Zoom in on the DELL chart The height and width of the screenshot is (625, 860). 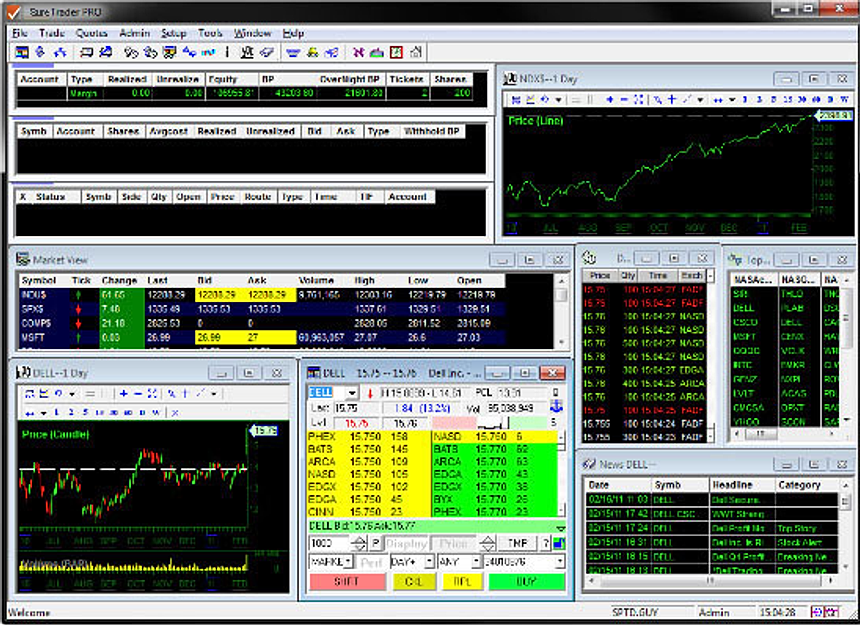pos(124,393)
